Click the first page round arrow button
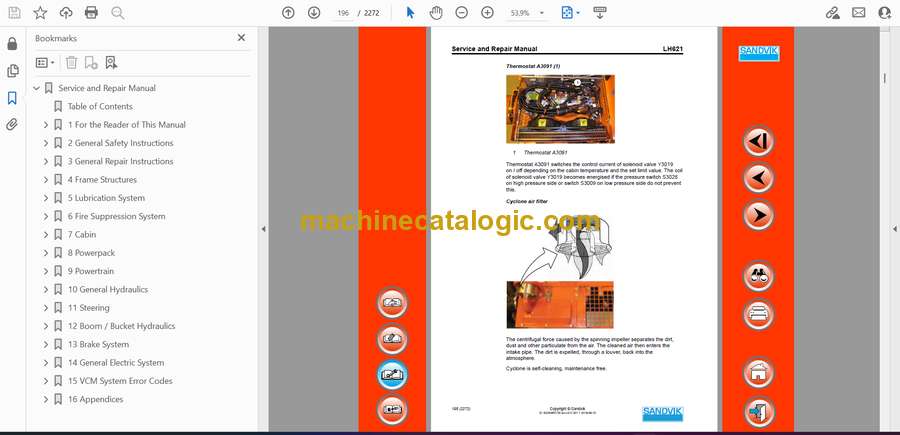This screenshot has height=435, width=900. click(x=758, y=141)
